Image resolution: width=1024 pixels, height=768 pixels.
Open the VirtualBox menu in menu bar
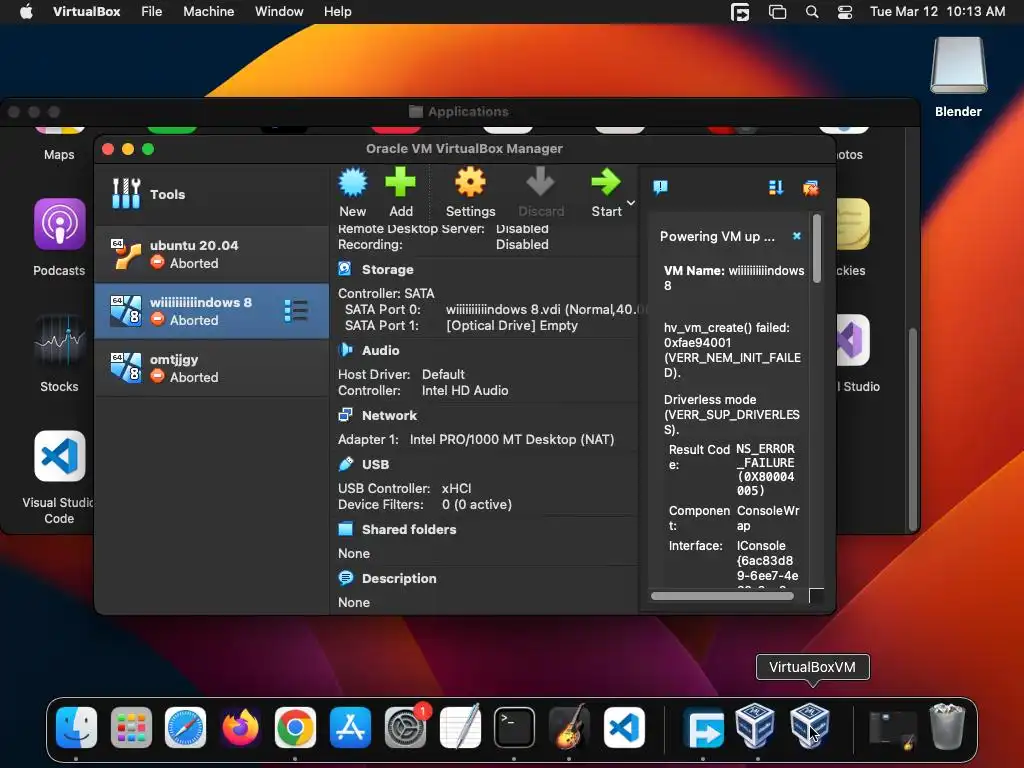point(86,11)
